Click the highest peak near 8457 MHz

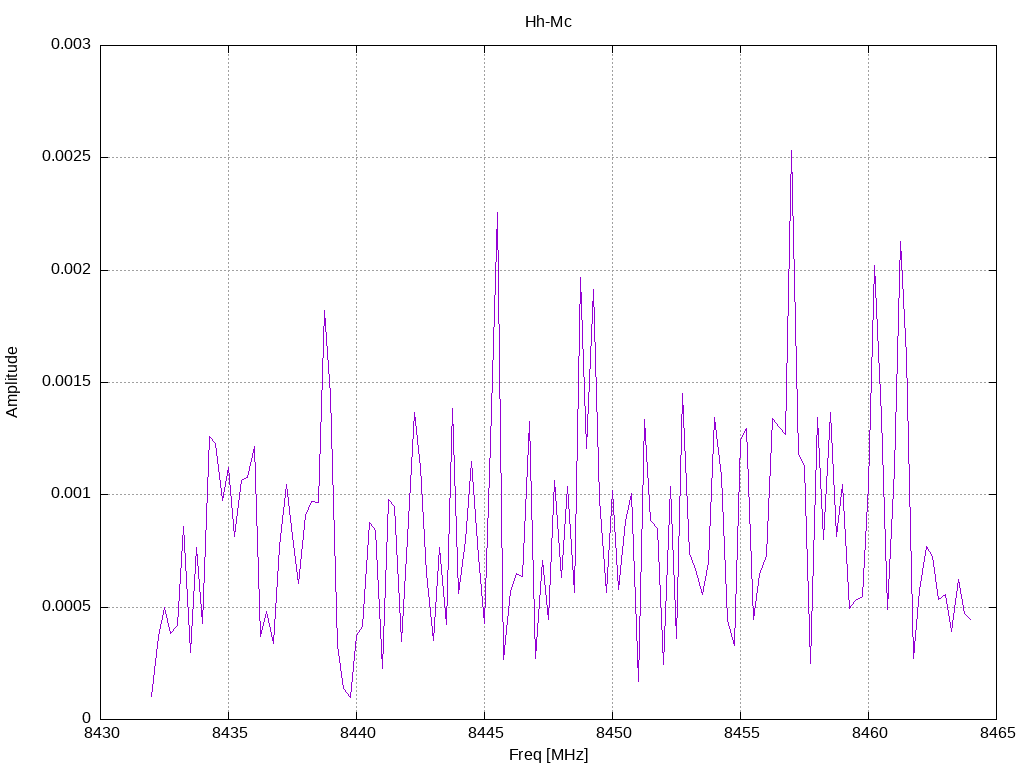pos(792,152)
